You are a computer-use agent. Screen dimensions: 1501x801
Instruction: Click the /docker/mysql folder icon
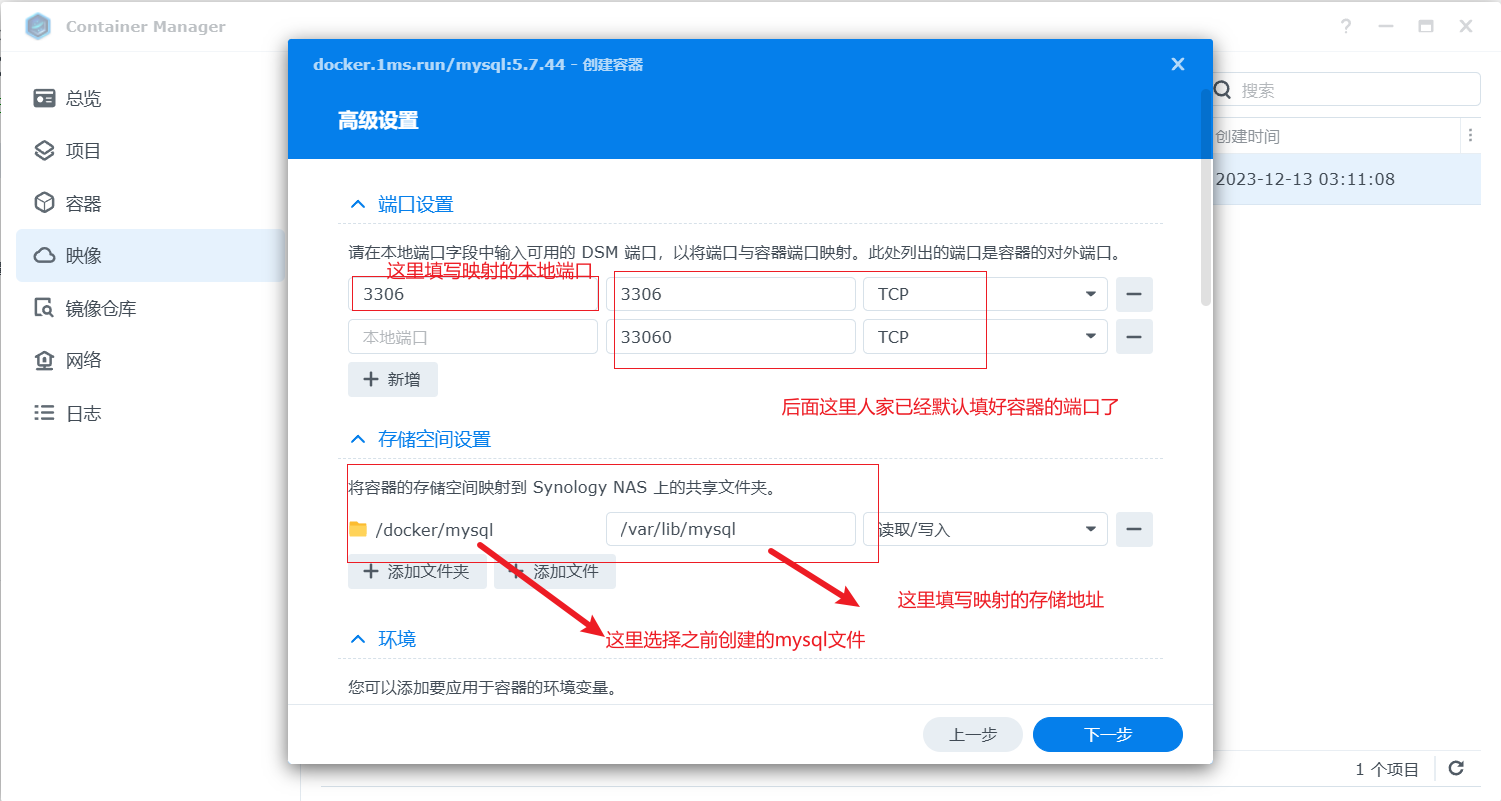coord(358,529)
